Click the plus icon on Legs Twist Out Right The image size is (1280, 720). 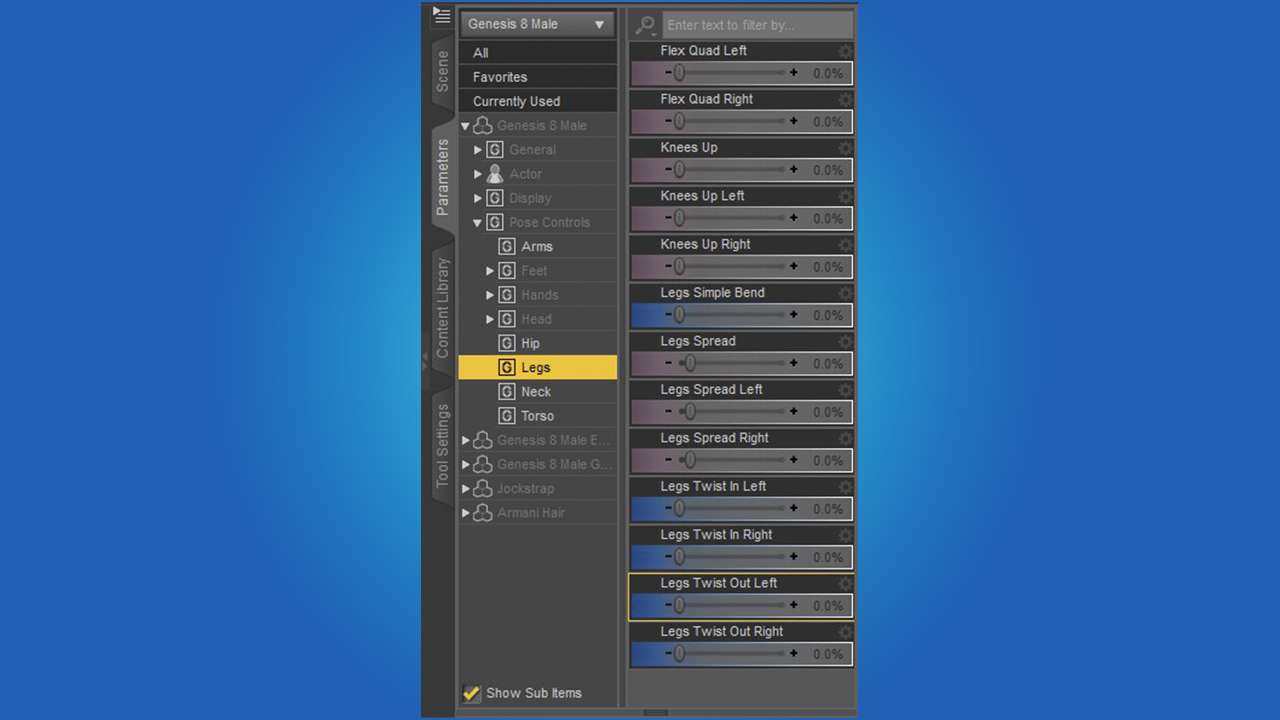(x=794, y=653)
